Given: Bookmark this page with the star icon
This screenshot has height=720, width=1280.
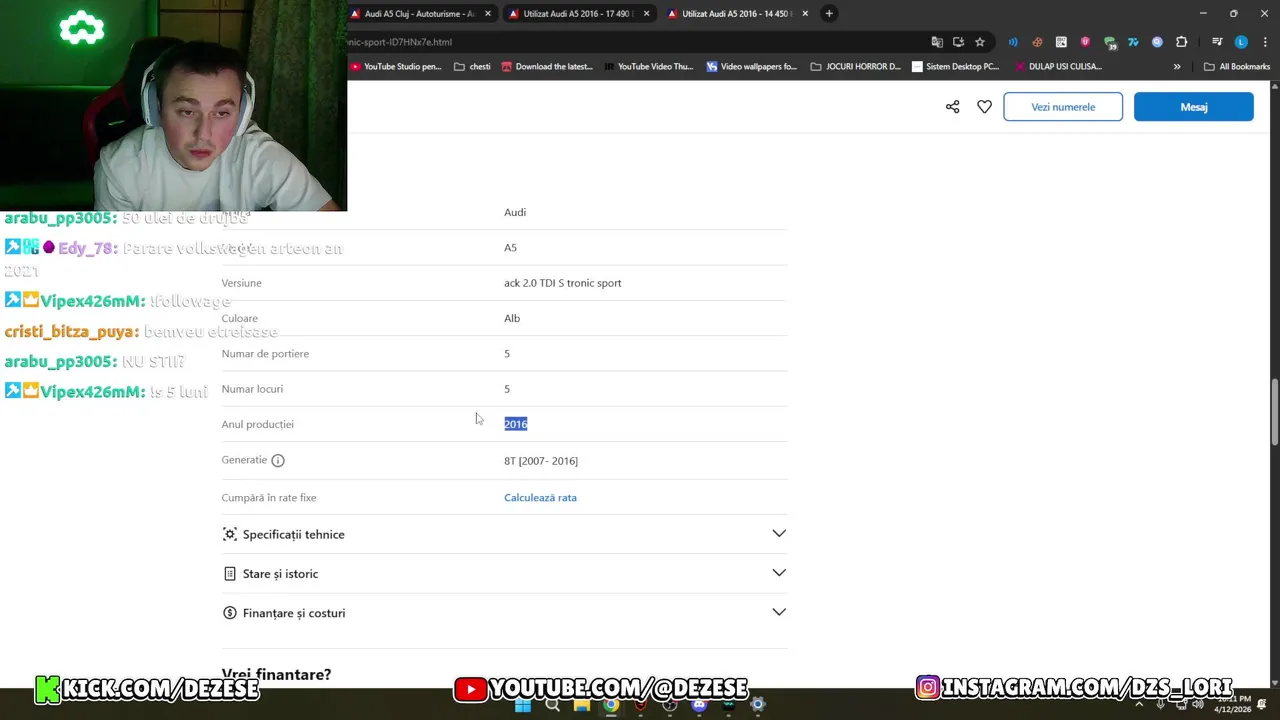Looking at the screenshot, I should [980, 42].
